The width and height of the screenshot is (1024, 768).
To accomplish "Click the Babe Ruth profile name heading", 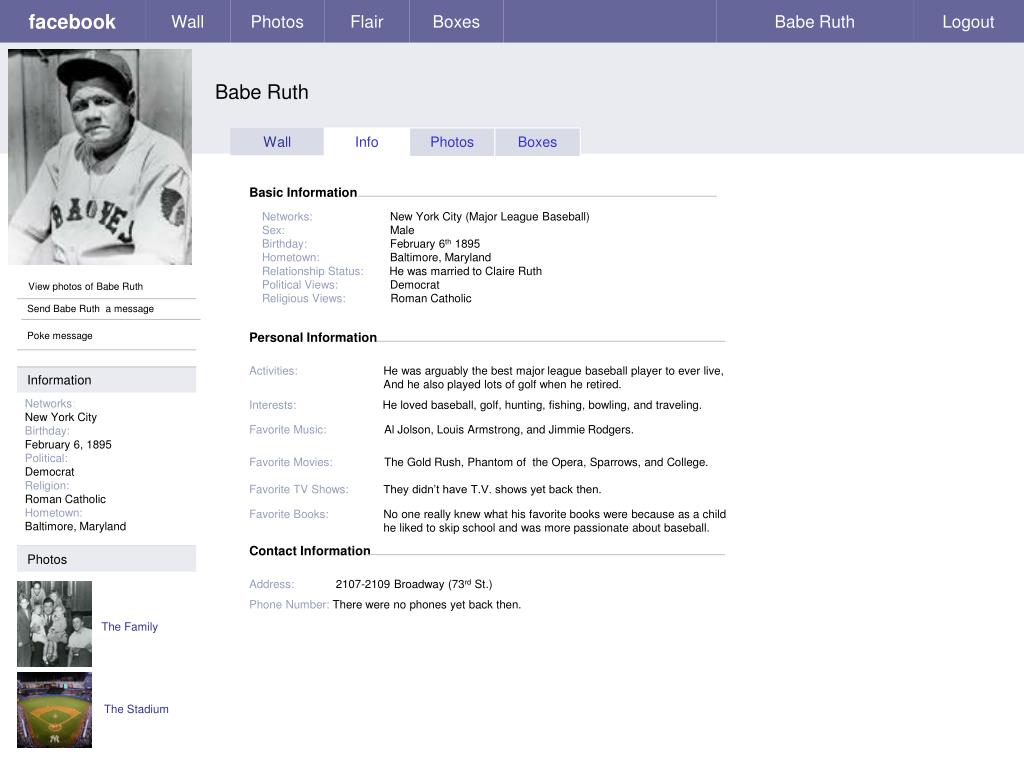I will [x=262, y=92].
